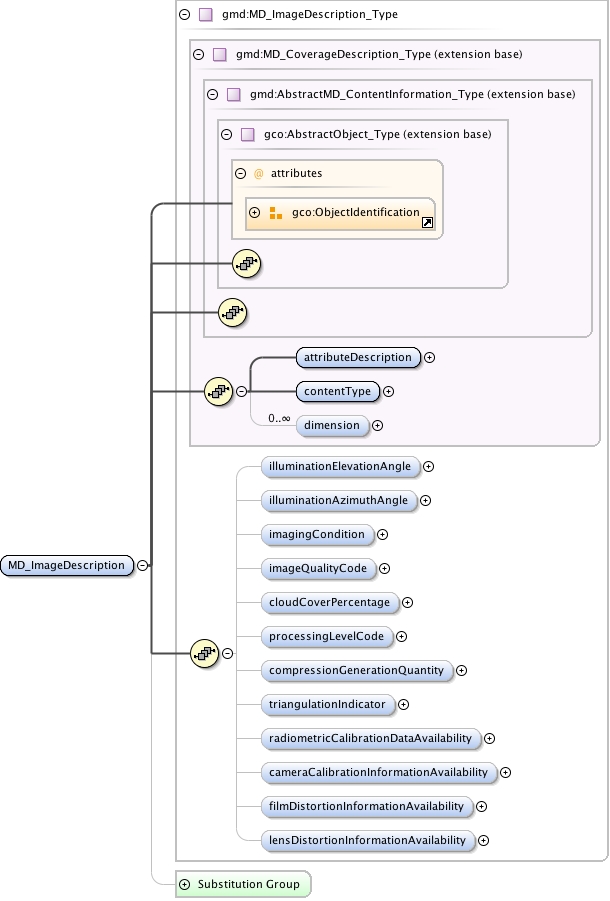Expand cameraCalibrationInformationAvailability element

[505, 772]
